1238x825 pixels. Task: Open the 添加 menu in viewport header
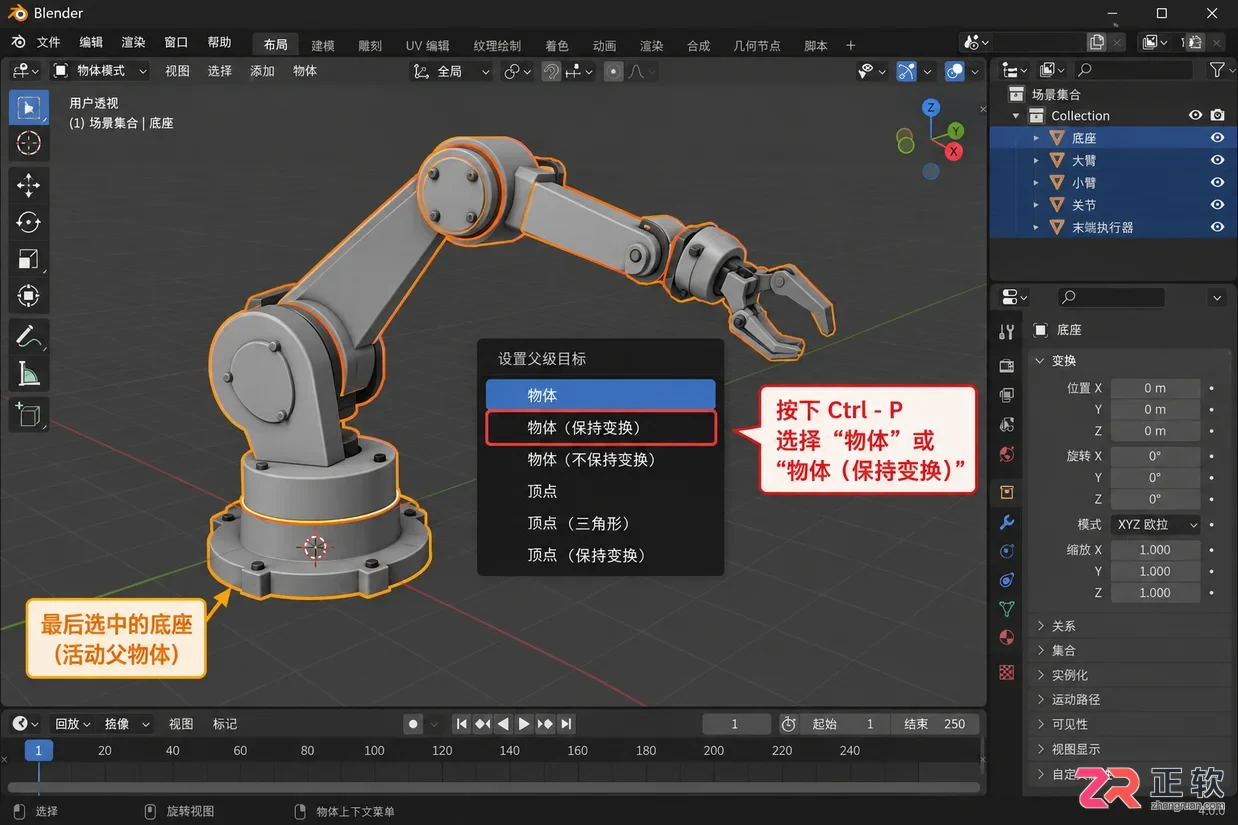262,71
